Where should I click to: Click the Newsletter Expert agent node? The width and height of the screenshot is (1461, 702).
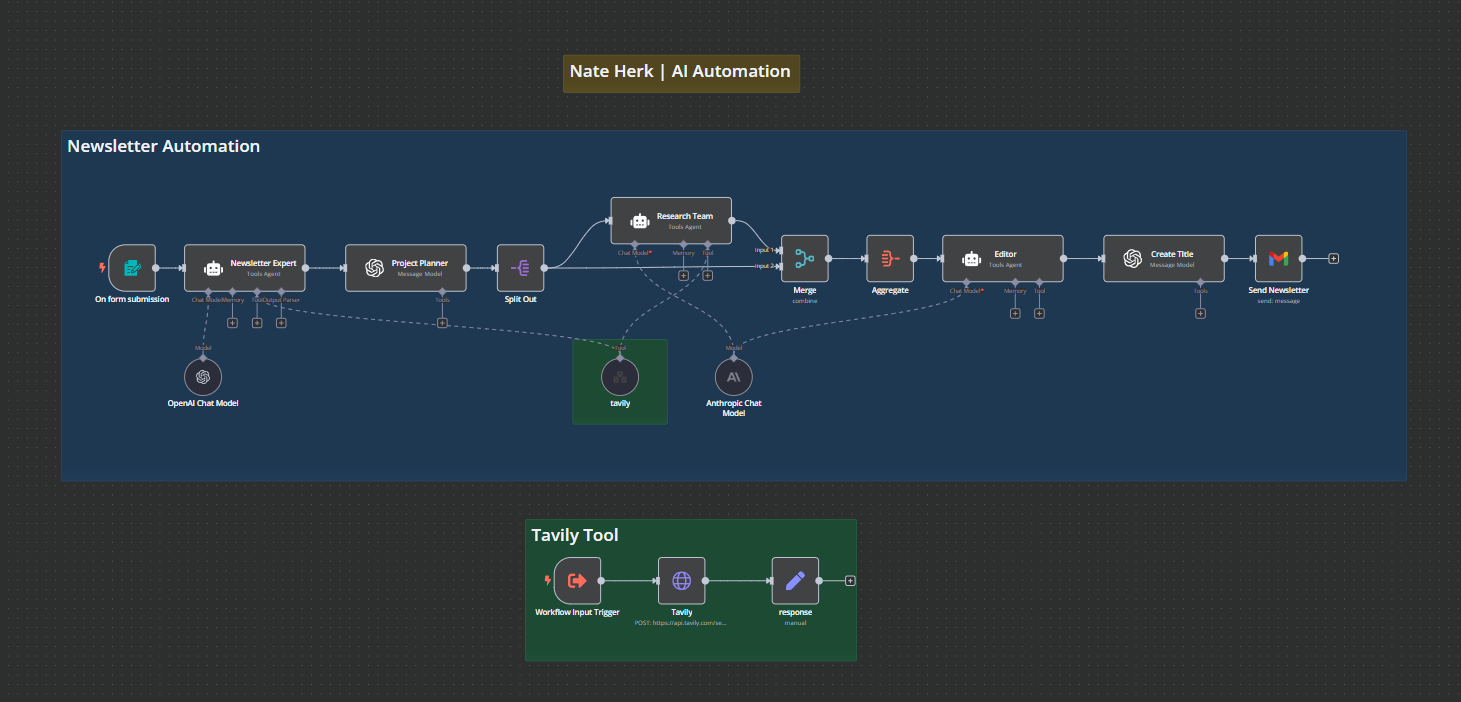(245, 268)
